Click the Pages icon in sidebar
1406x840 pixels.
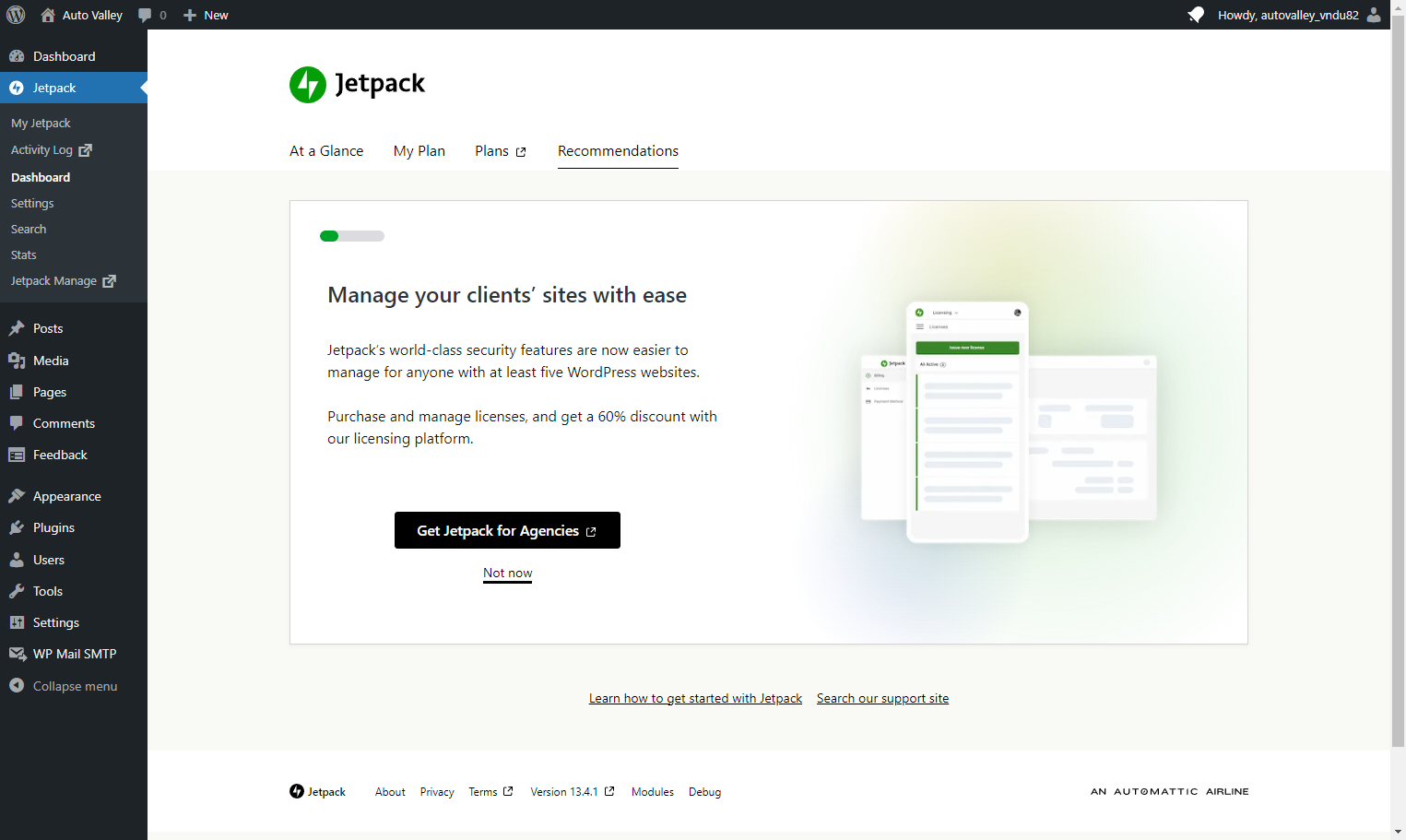[17, 392]
